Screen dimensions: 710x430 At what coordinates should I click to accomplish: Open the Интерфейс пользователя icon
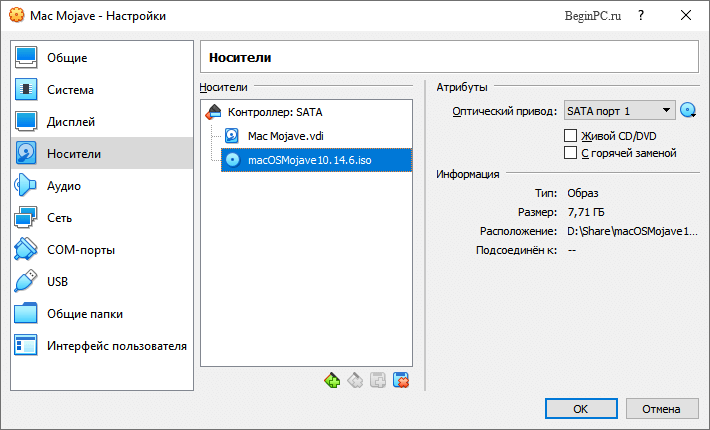pyautogui.click(x=26, y=345)
